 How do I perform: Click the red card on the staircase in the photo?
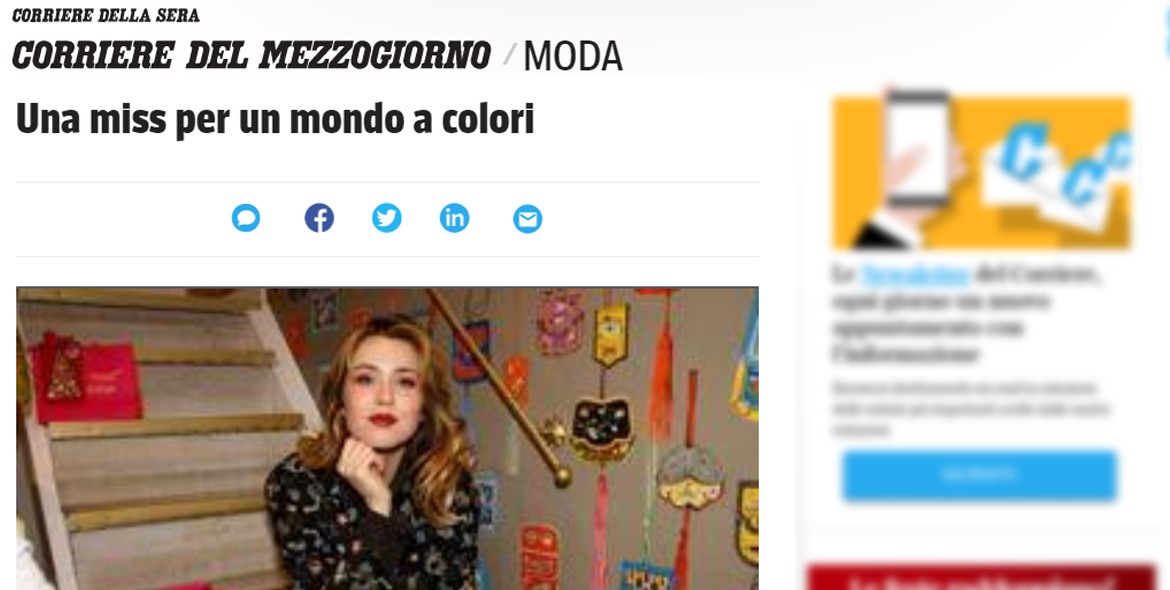[85, 379]
